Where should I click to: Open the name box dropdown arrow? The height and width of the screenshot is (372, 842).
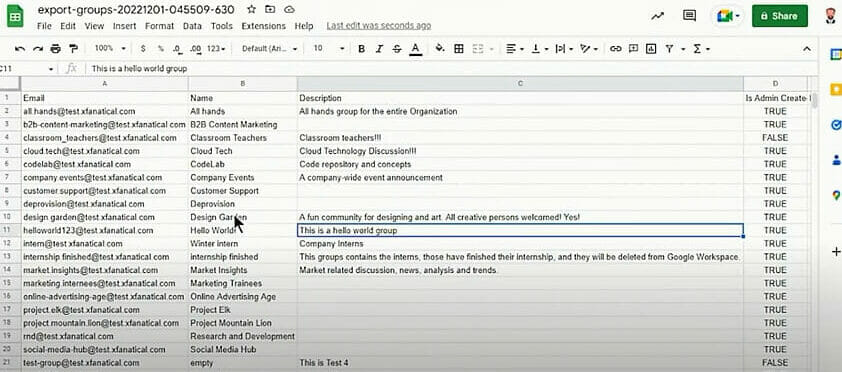pyautogui.click(x=51, y=69)
